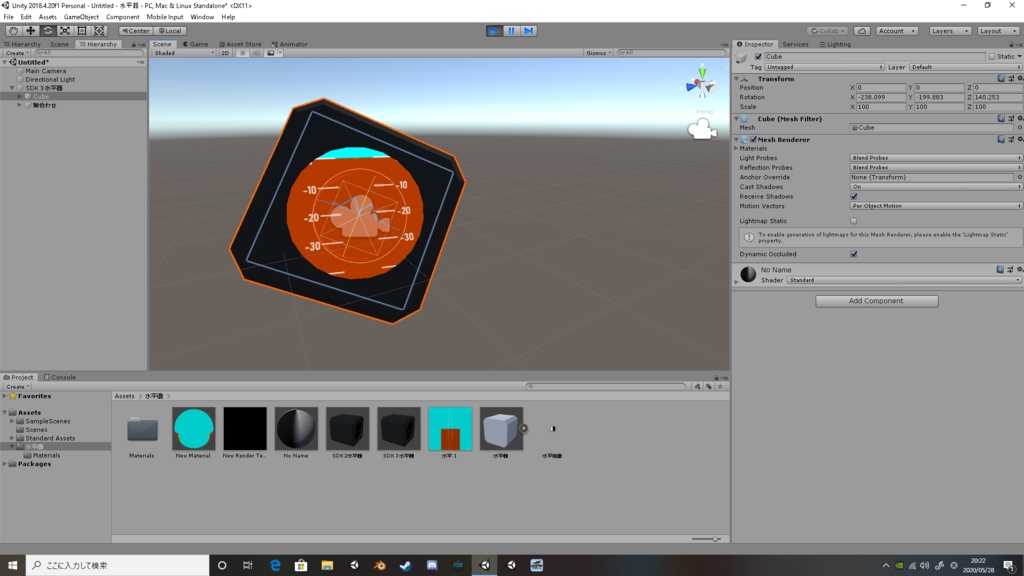Viewport: 1024px width, 576px height.
Task: Open the Gizmos dropdown
Action: (x=598, y=53)
